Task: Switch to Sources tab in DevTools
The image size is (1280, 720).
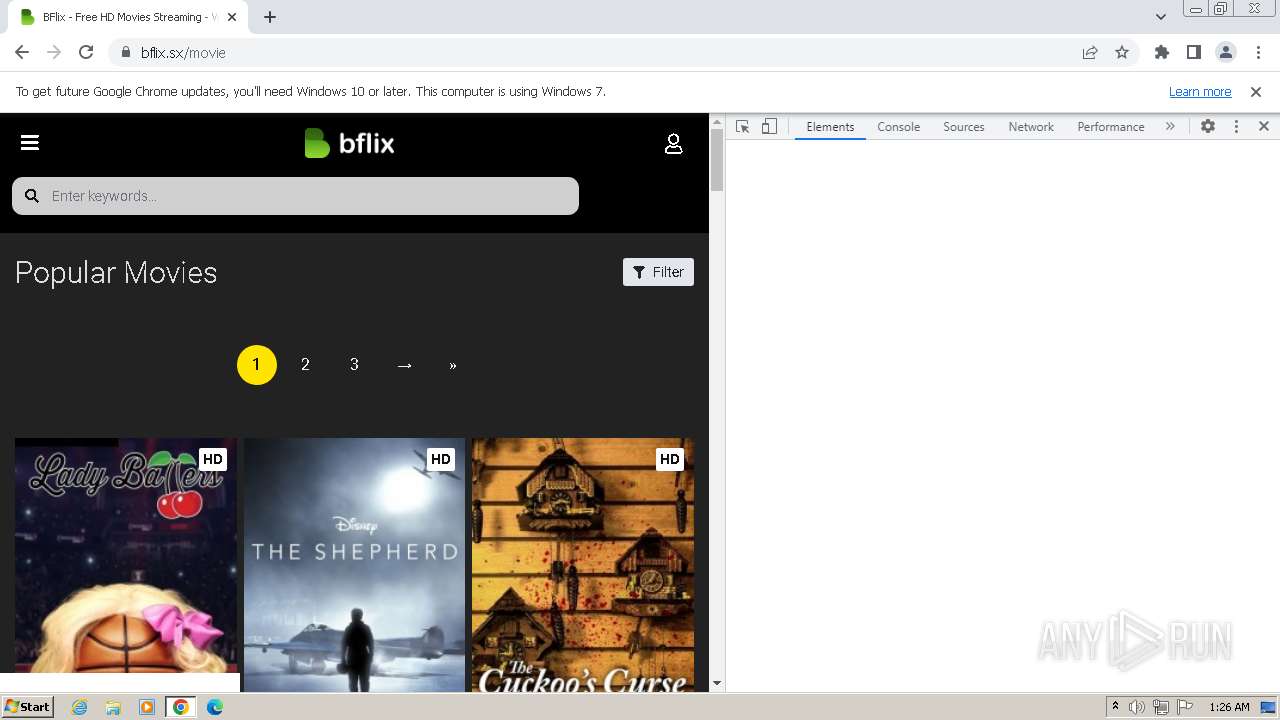Action: tap(964, 127)
